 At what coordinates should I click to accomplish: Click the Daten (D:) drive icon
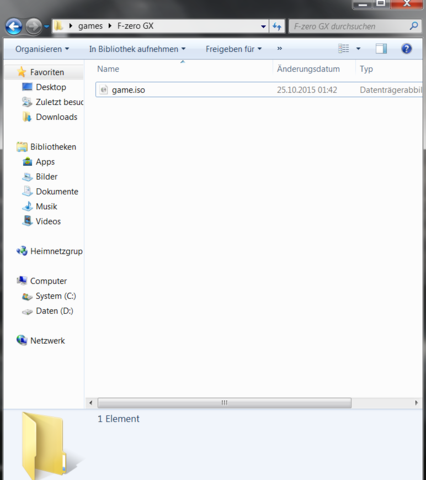pos(27,312)
